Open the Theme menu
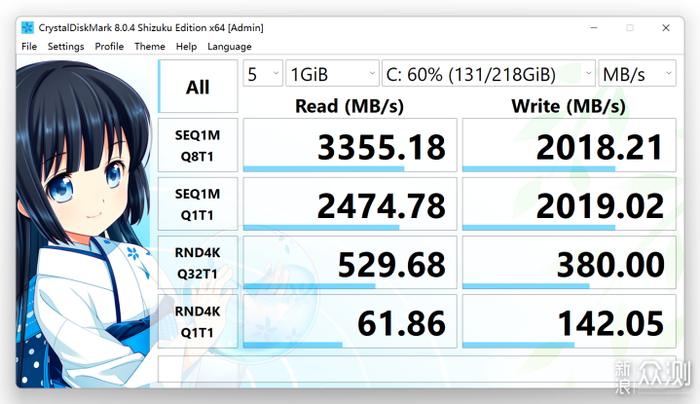Image resolution: width=700 pixels, height=404 pixels. 150,46
